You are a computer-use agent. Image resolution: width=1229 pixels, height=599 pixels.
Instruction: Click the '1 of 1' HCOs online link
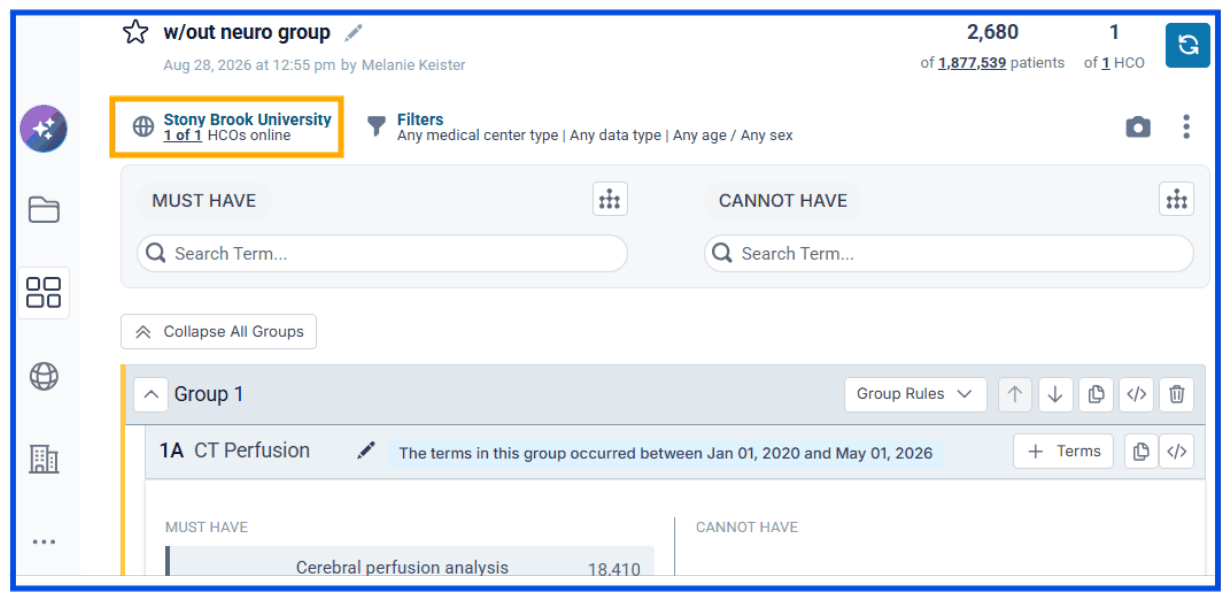(x=183, y=135)
